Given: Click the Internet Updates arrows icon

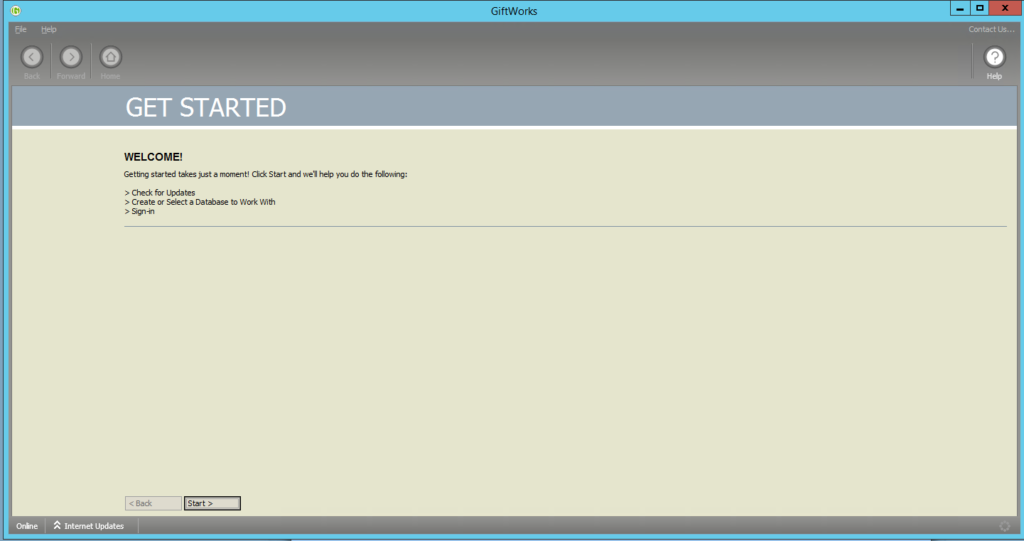Looking at the screenshot, I should 57,525.
